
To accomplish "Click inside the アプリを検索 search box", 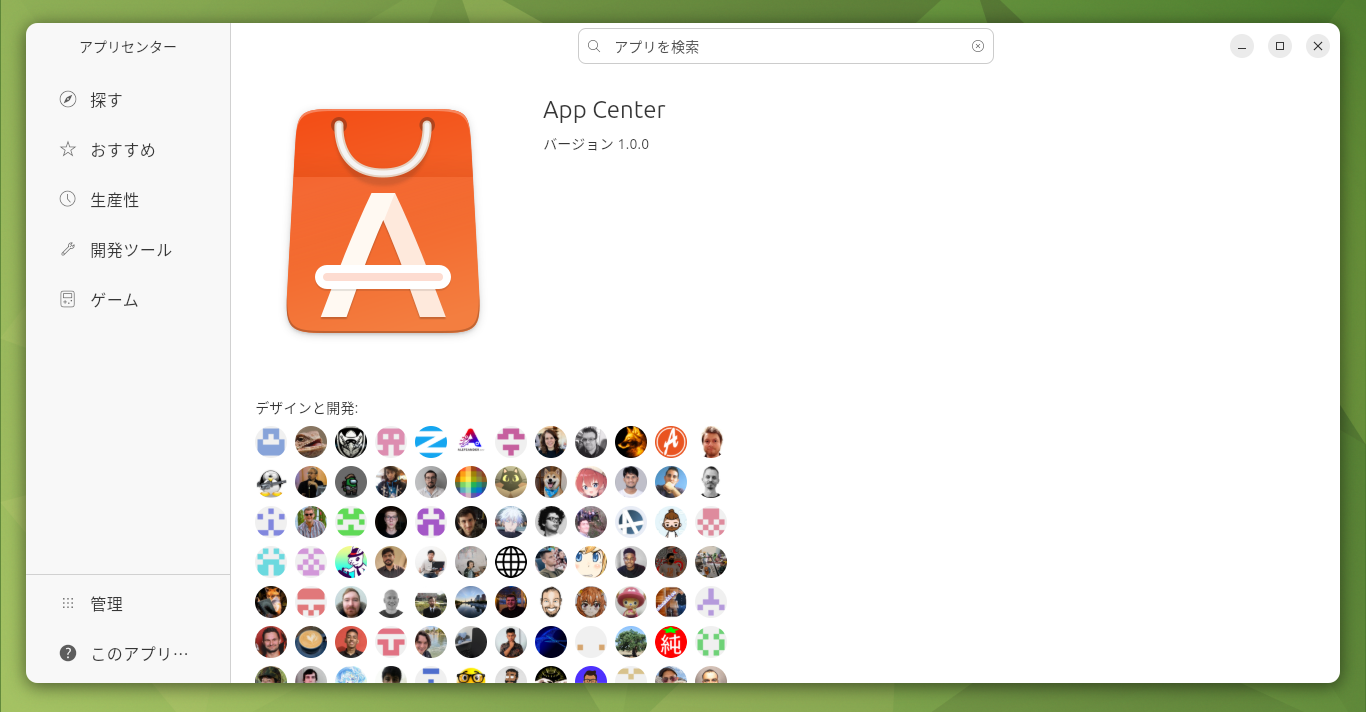I will pos(780,46).
